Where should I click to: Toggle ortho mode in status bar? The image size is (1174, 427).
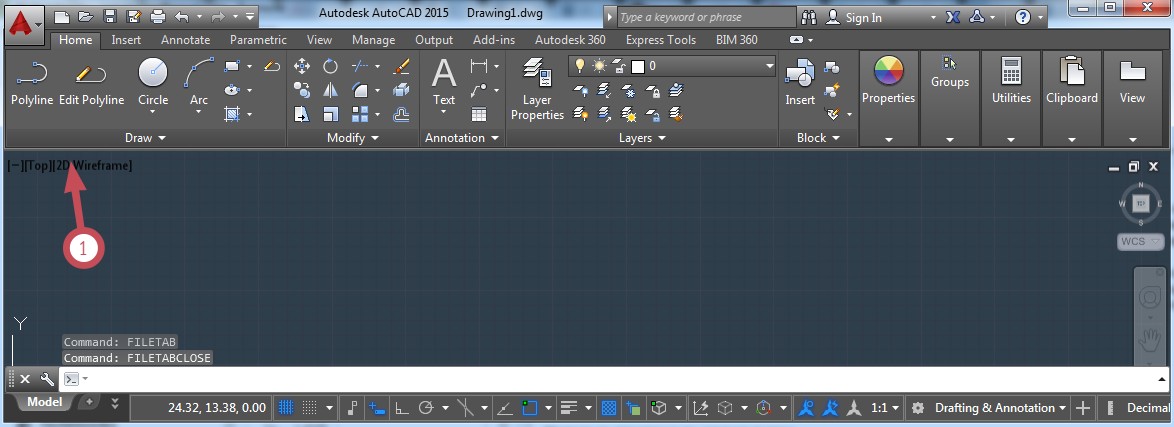pyautogui.click(x=401, y=408)
